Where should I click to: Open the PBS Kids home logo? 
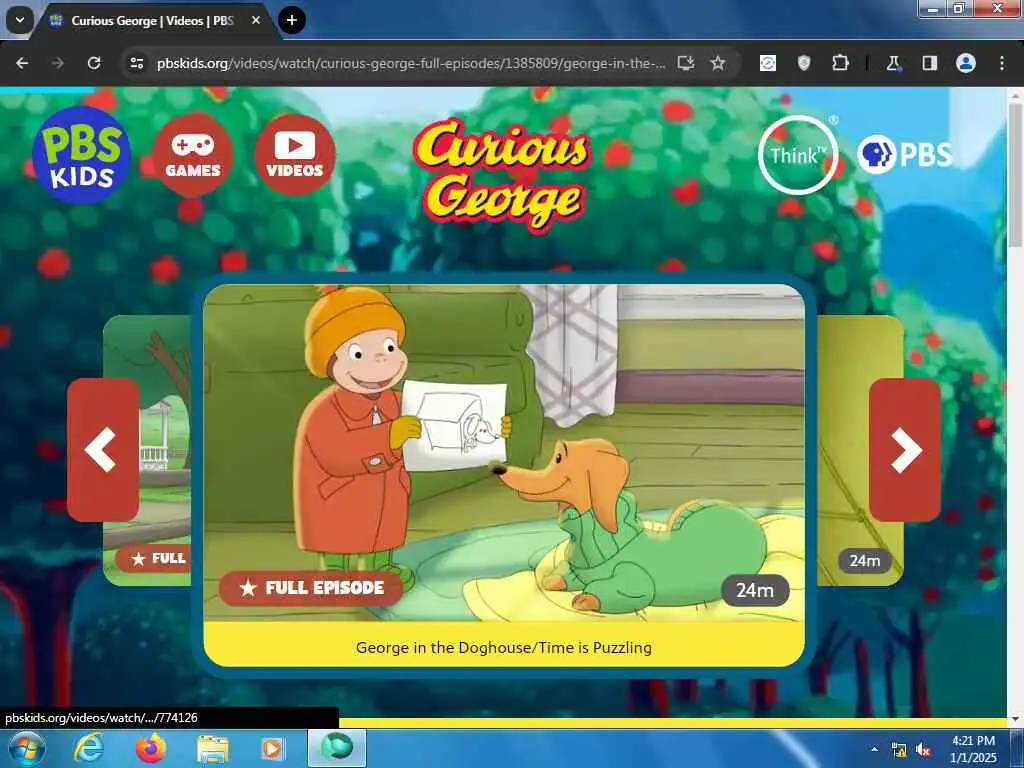pos(81,155)
